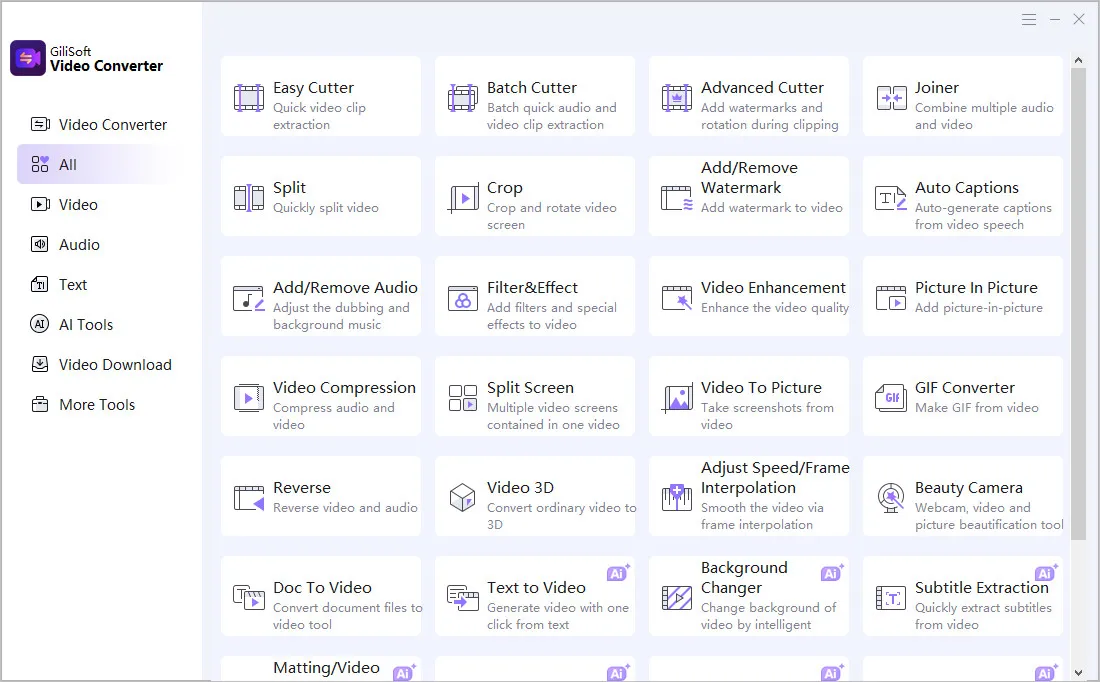Click 'Add picture-in-picture' description

979,308
